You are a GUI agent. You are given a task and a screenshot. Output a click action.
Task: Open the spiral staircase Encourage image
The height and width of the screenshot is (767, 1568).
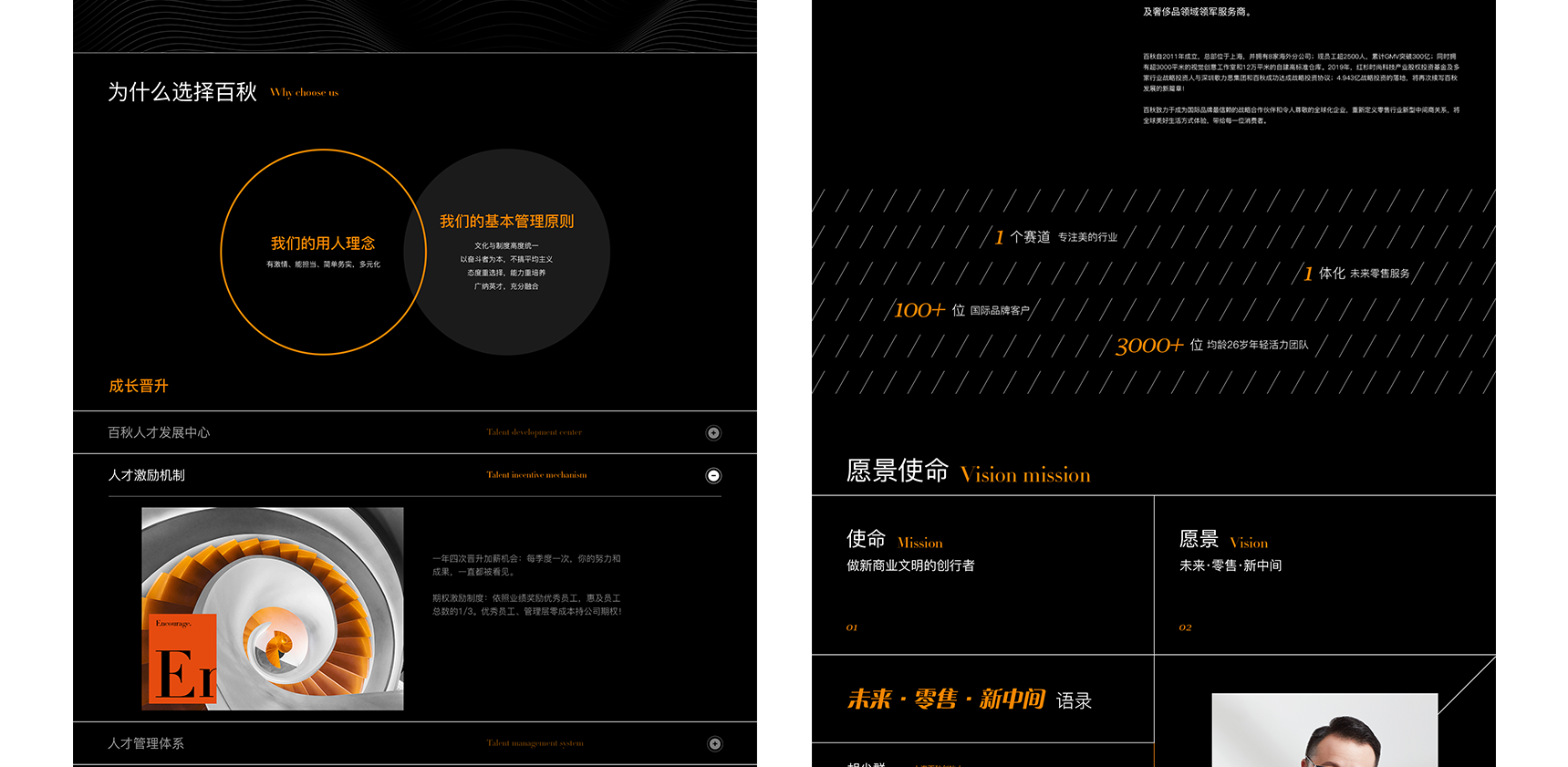coord(273,608)
